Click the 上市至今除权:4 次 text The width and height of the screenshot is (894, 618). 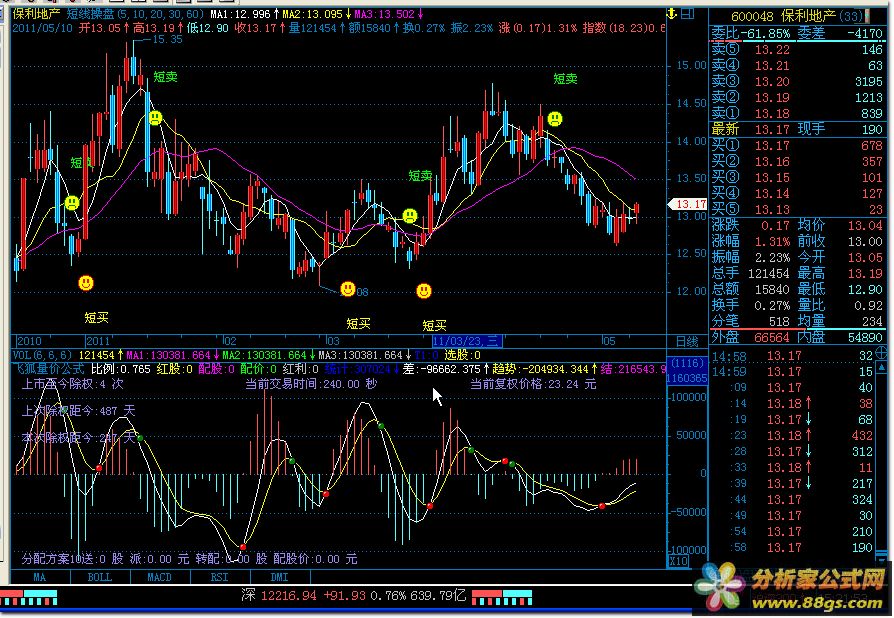[x=72, y=384]
